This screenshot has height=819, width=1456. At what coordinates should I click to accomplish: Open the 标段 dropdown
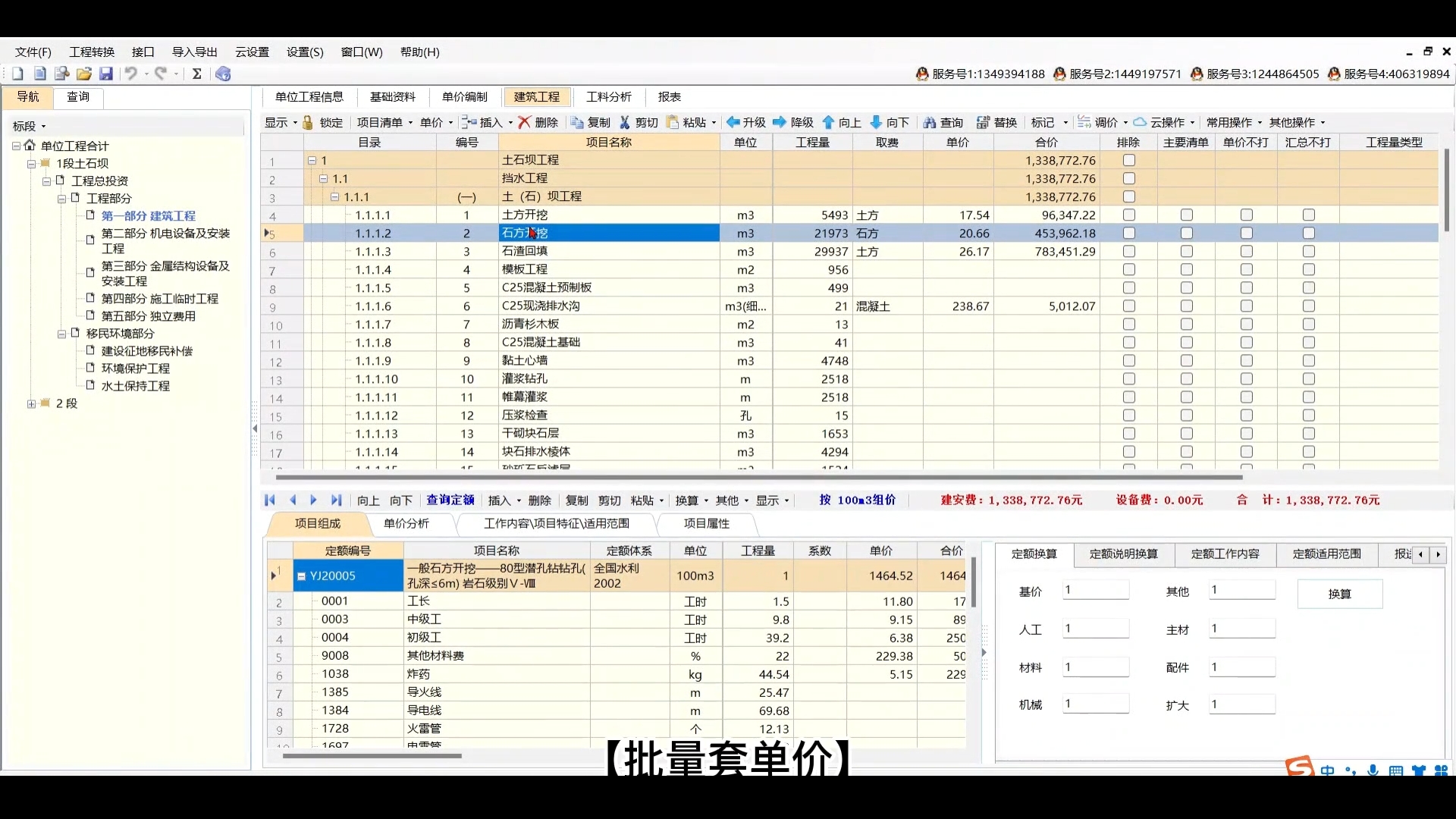coord(29,126)
